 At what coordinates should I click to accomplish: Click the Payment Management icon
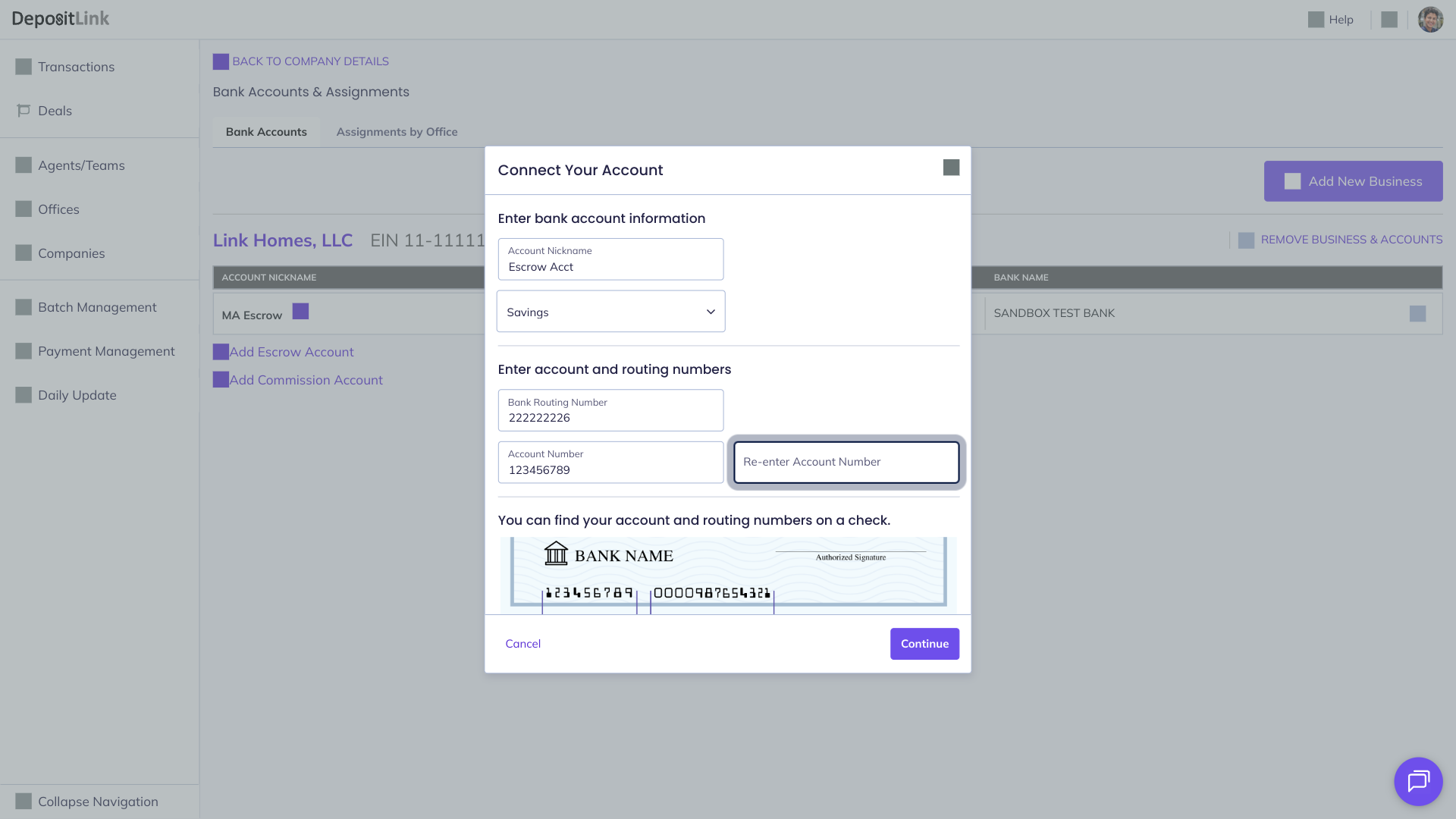(x=24, y=351)
